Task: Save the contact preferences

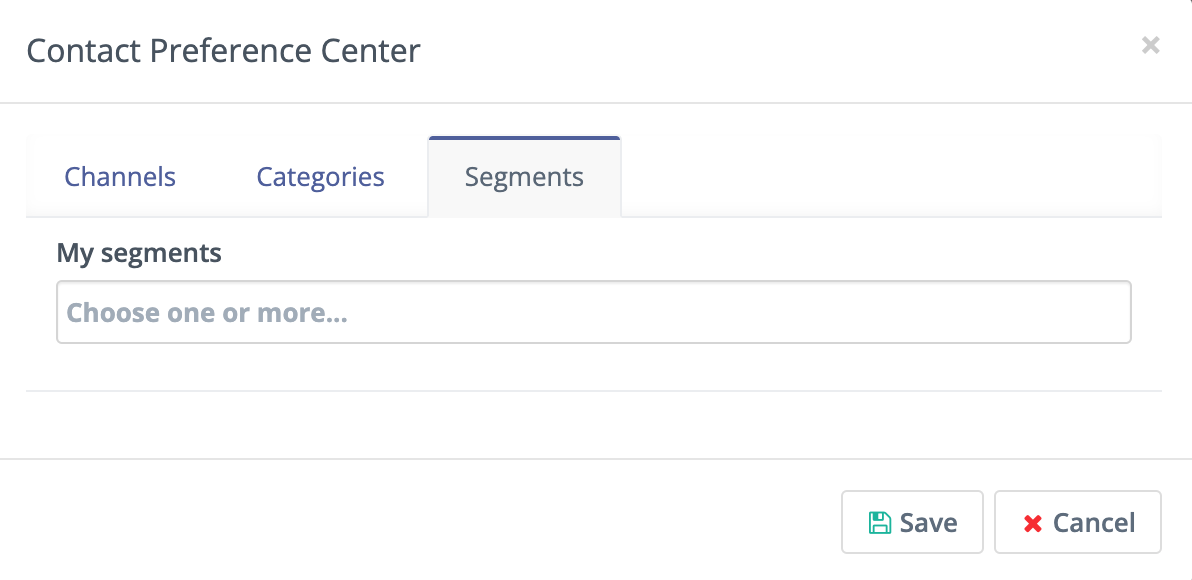Action: (912, 522)
